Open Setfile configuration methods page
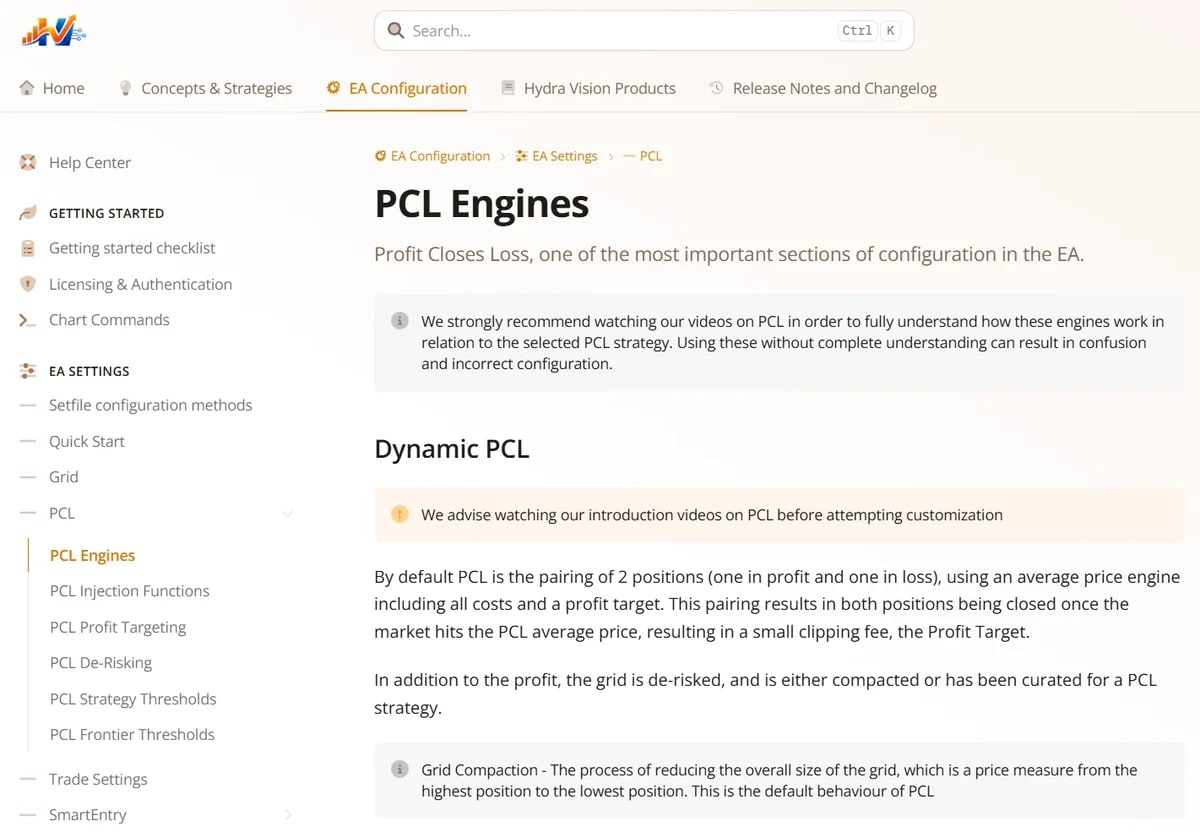The height and width of the screenshot is (832, 1200). (x=150, y=405)
